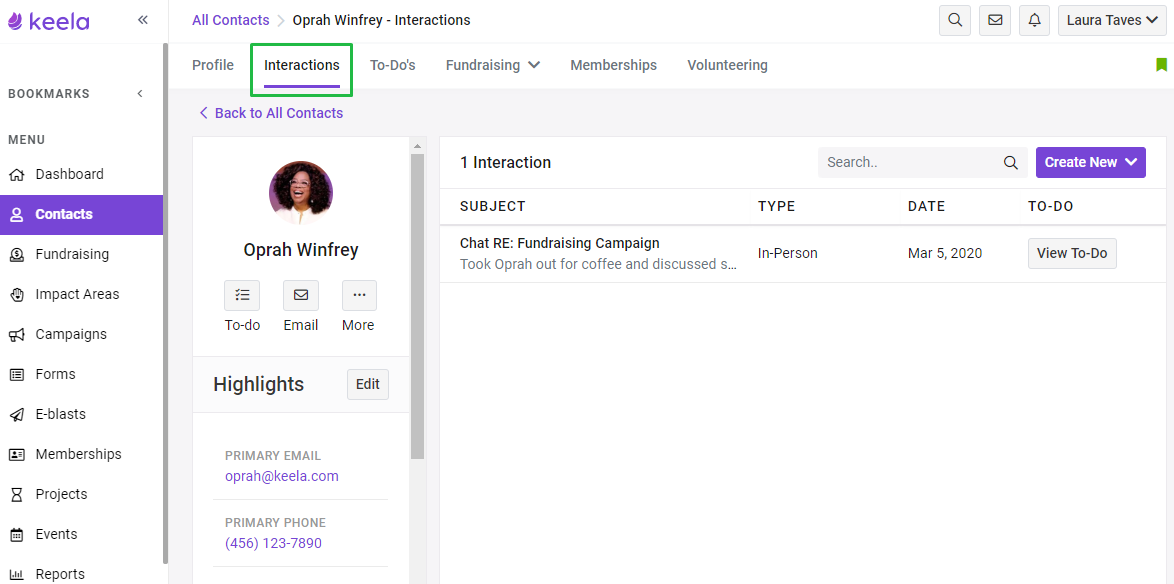Click the oprah@keela.com email link
This screenshot has height=584, width=1174.
click(x=282, y=476)
